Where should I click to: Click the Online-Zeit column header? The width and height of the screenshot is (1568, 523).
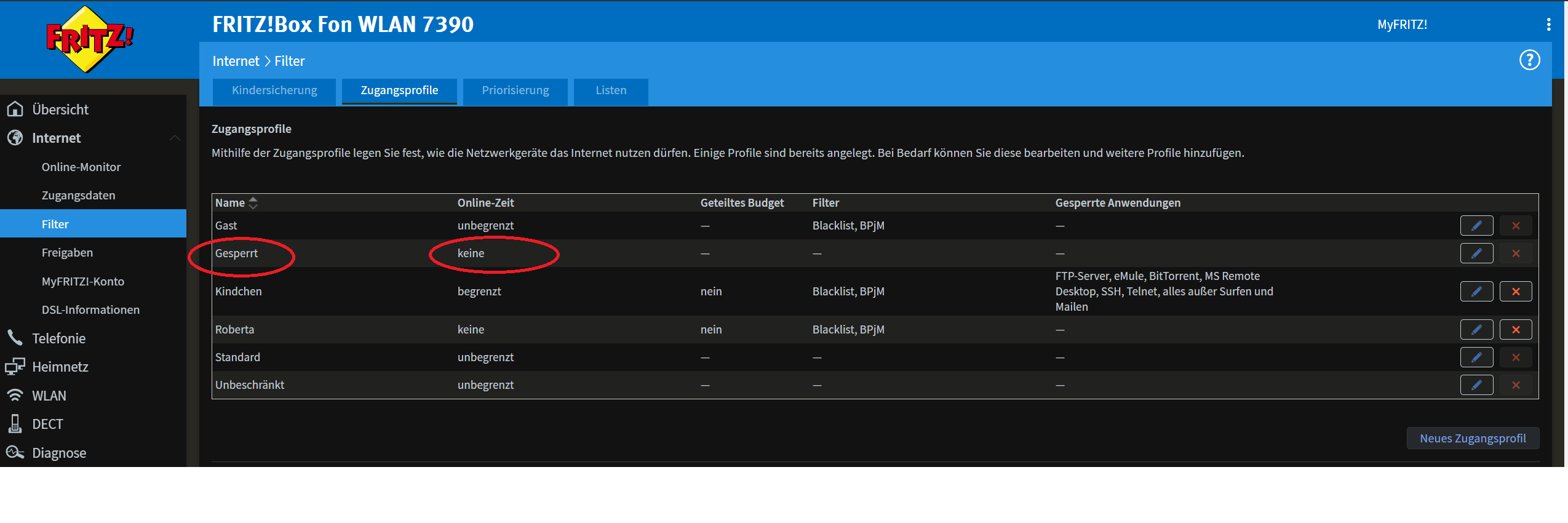485,203
